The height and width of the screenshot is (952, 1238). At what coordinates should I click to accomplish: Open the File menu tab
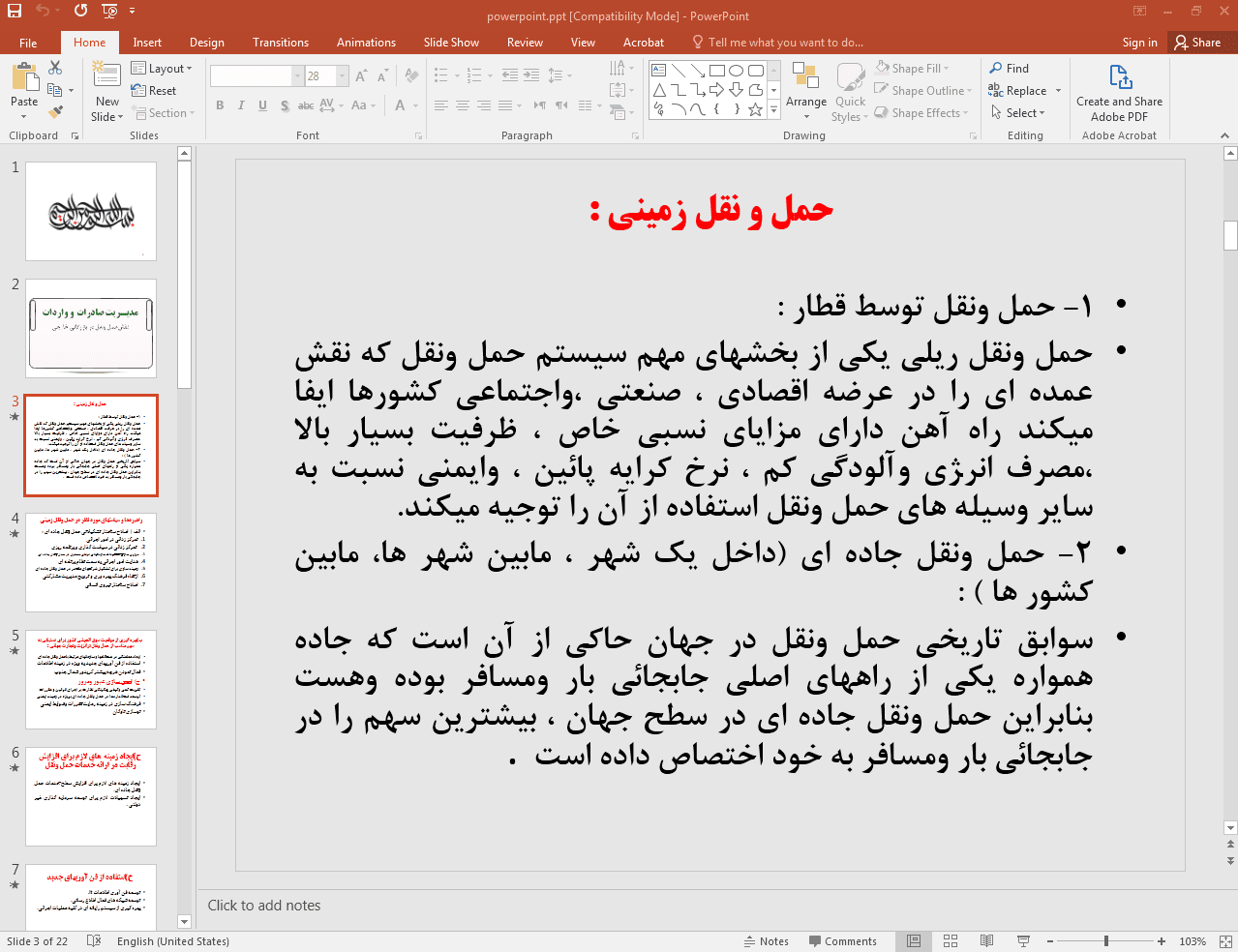pyautogui.click(x=28, y=43)
